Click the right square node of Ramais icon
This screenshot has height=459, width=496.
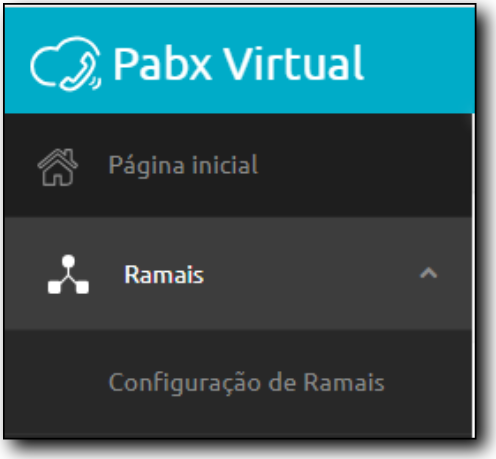(x=82, y=287)
